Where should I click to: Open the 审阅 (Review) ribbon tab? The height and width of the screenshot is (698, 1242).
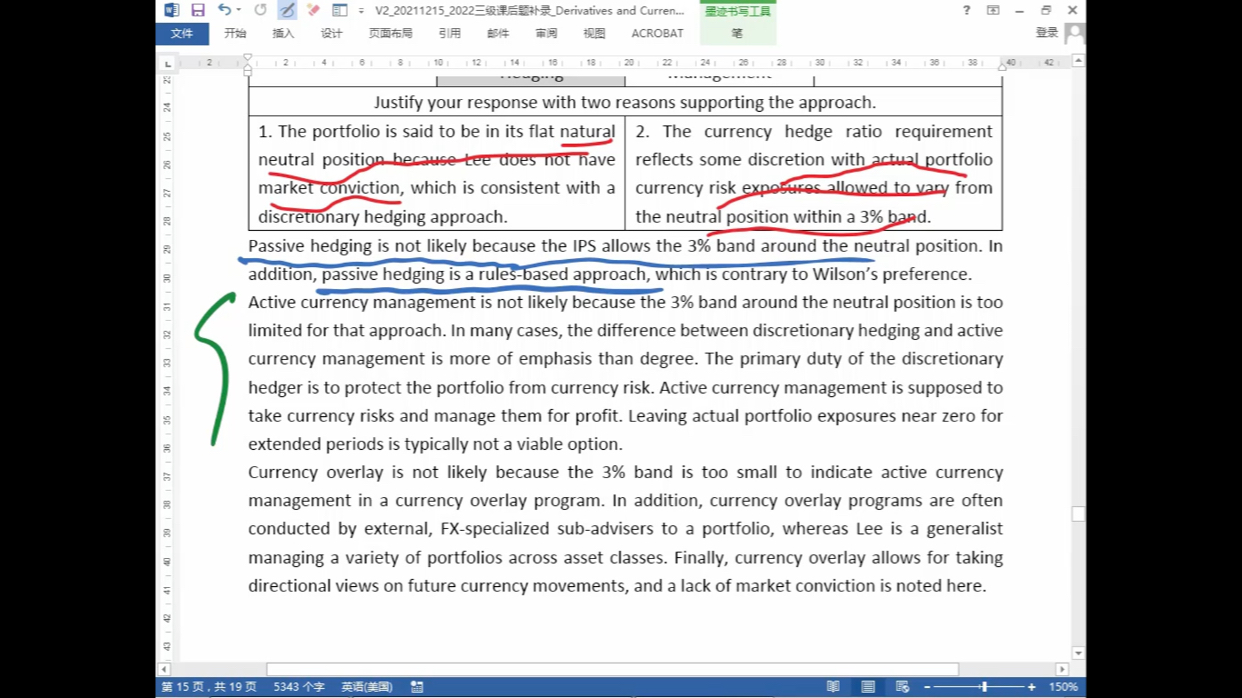click(546, 33)
